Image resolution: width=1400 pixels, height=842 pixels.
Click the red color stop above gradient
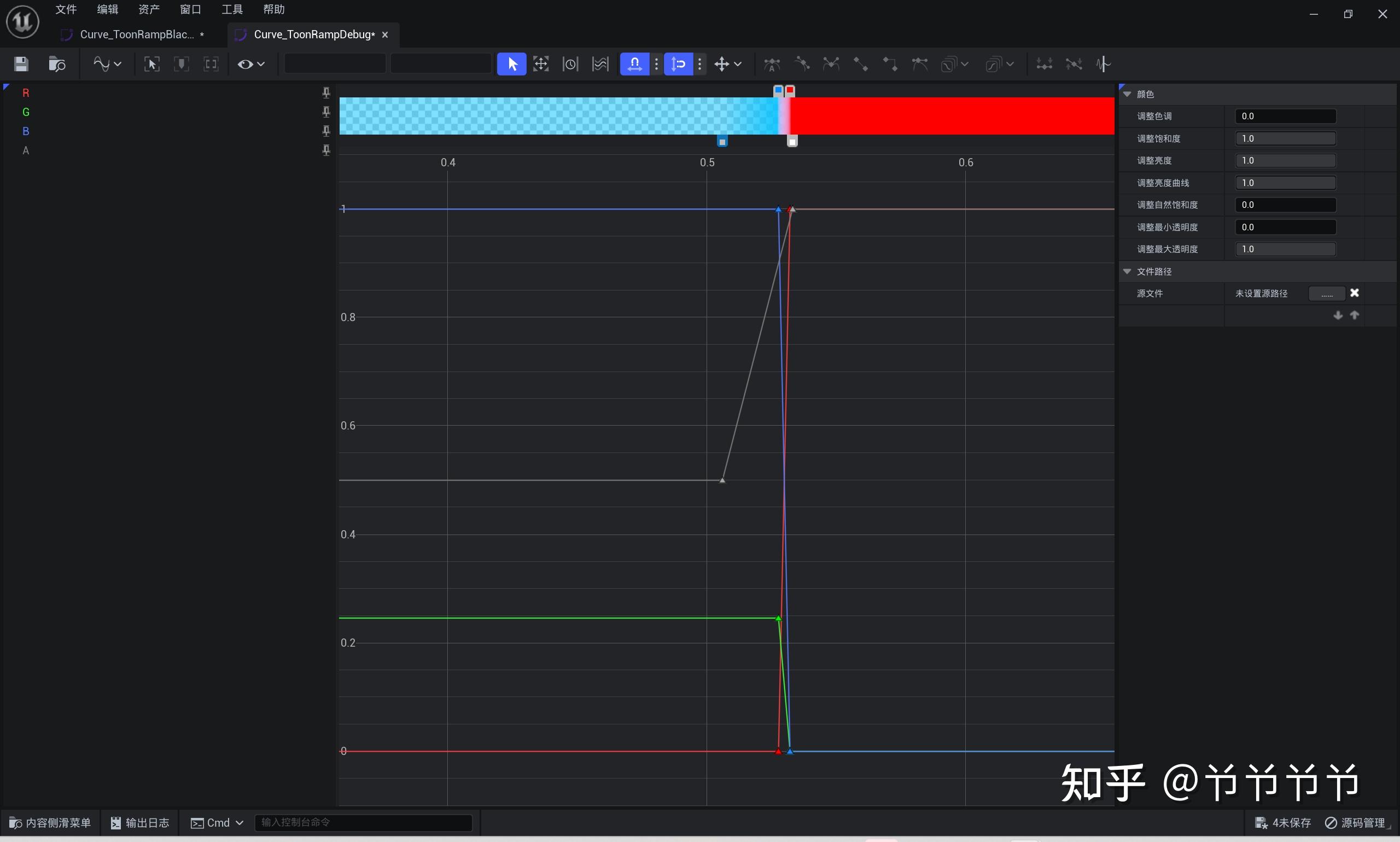tap(790, 90)
